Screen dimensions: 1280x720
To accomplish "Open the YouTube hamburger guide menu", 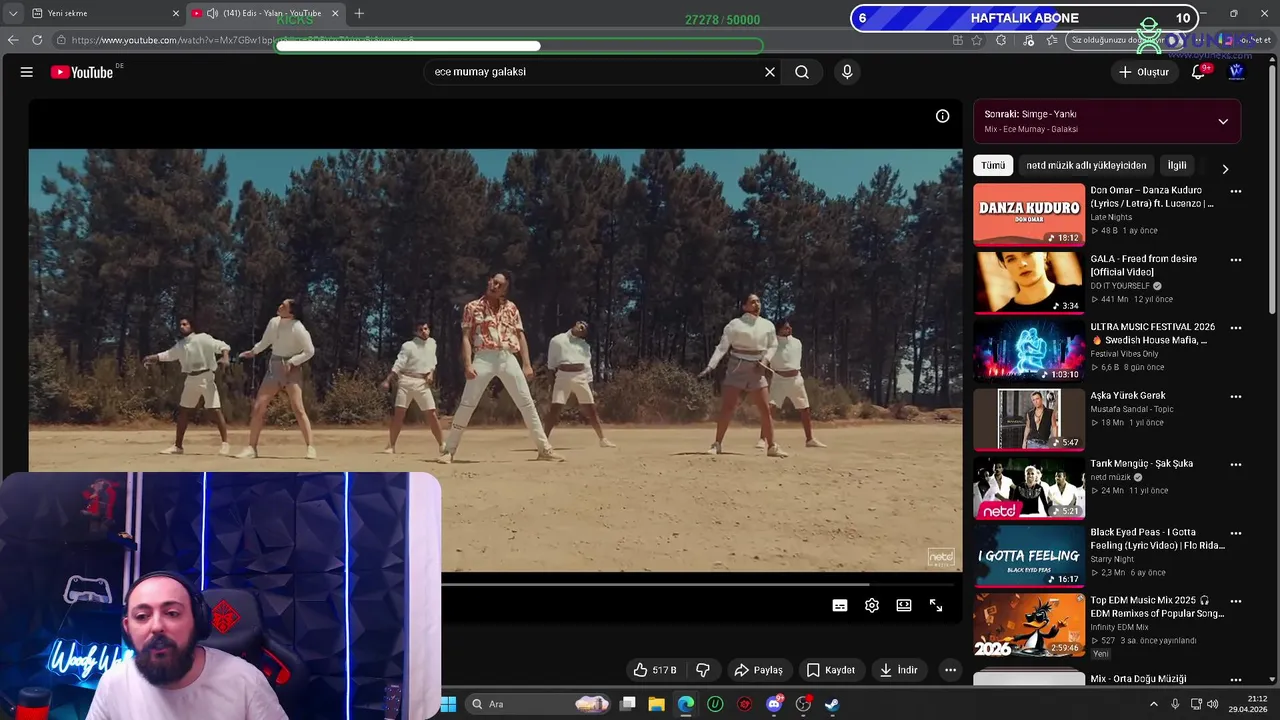I will pos(27,72).
